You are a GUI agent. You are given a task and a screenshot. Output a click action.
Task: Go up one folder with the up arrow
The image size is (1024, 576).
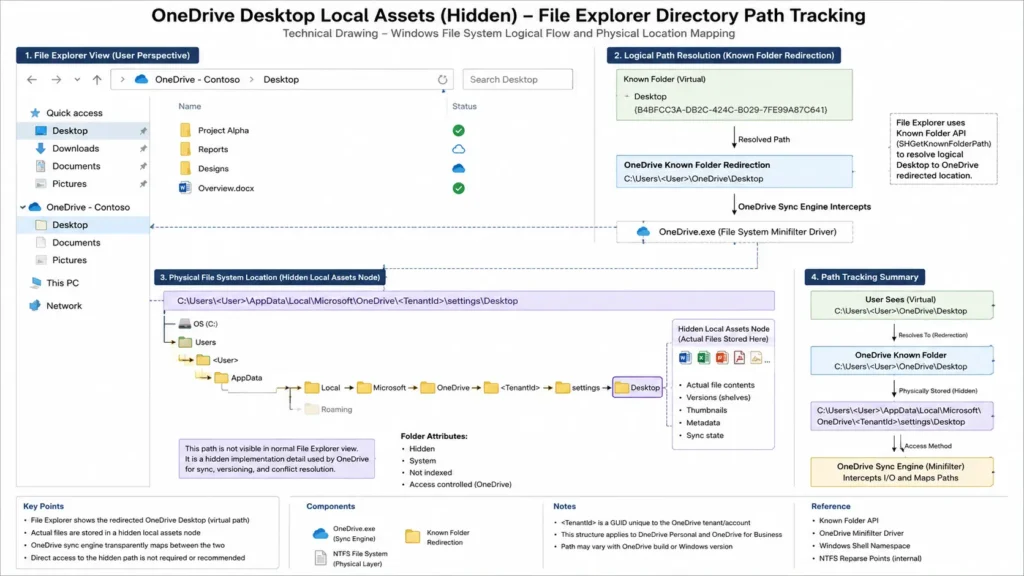pos(97,80)
